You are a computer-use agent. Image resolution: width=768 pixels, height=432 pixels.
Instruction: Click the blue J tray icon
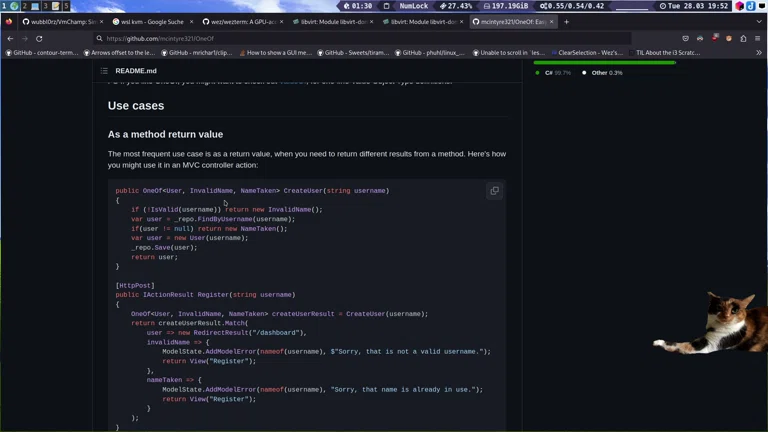click(x=750, y=6)
